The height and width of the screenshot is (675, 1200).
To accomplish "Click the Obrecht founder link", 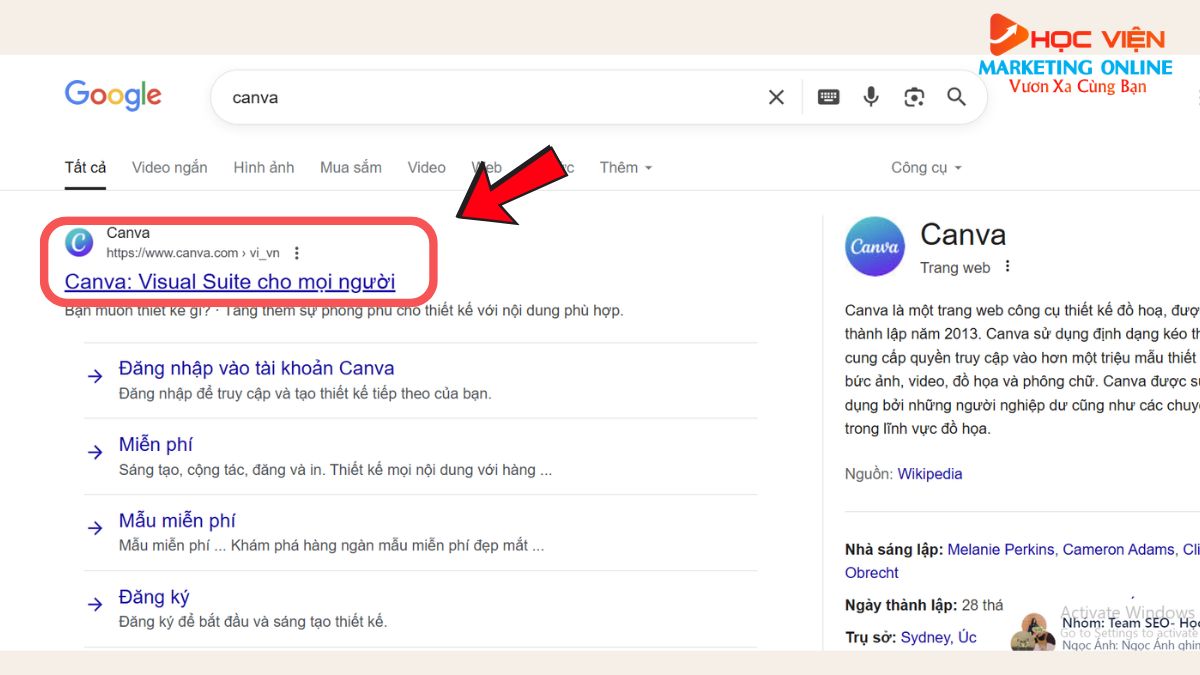I will [x=872, y=573].
